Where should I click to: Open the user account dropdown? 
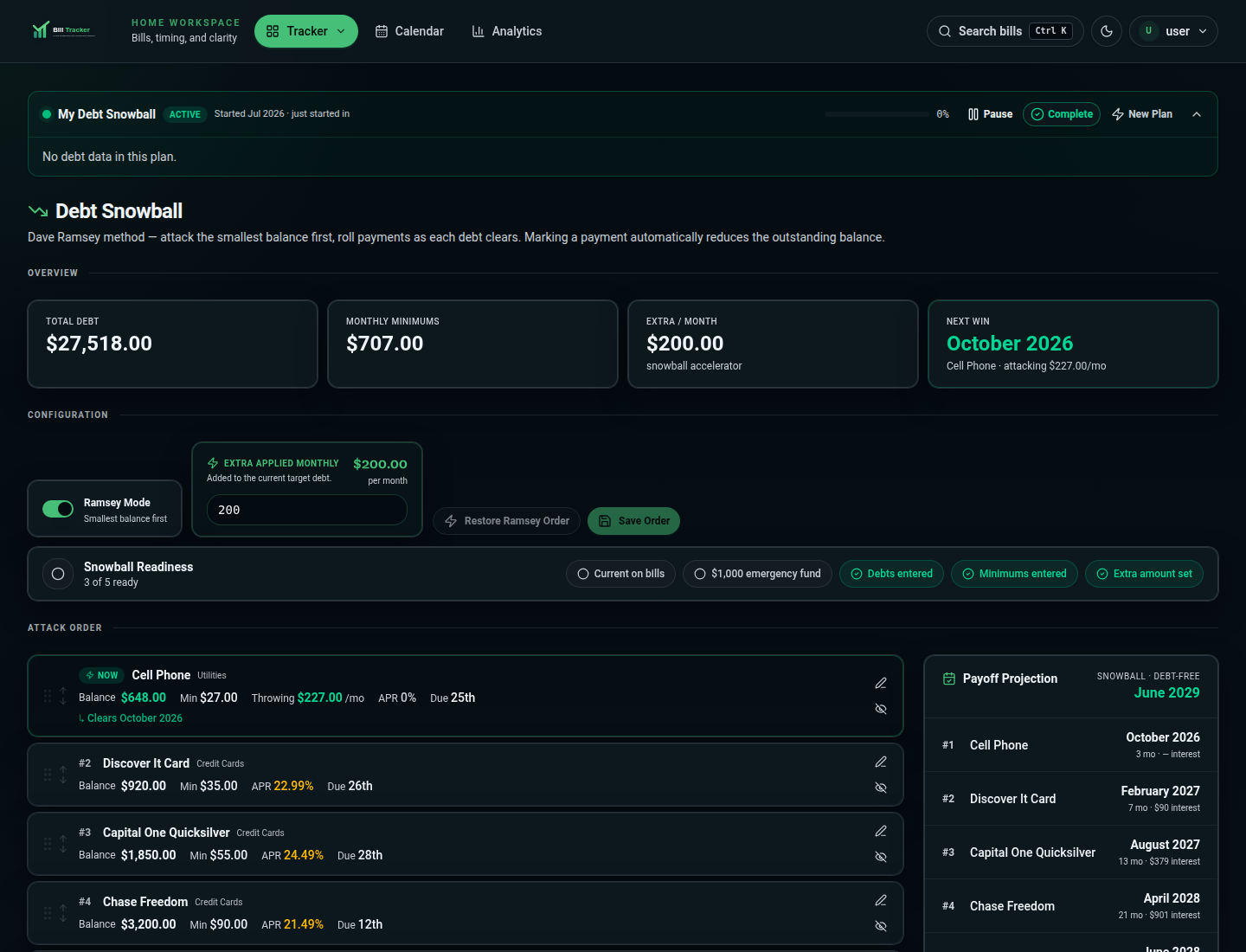pyautogui.click(x=1173, y=31)
